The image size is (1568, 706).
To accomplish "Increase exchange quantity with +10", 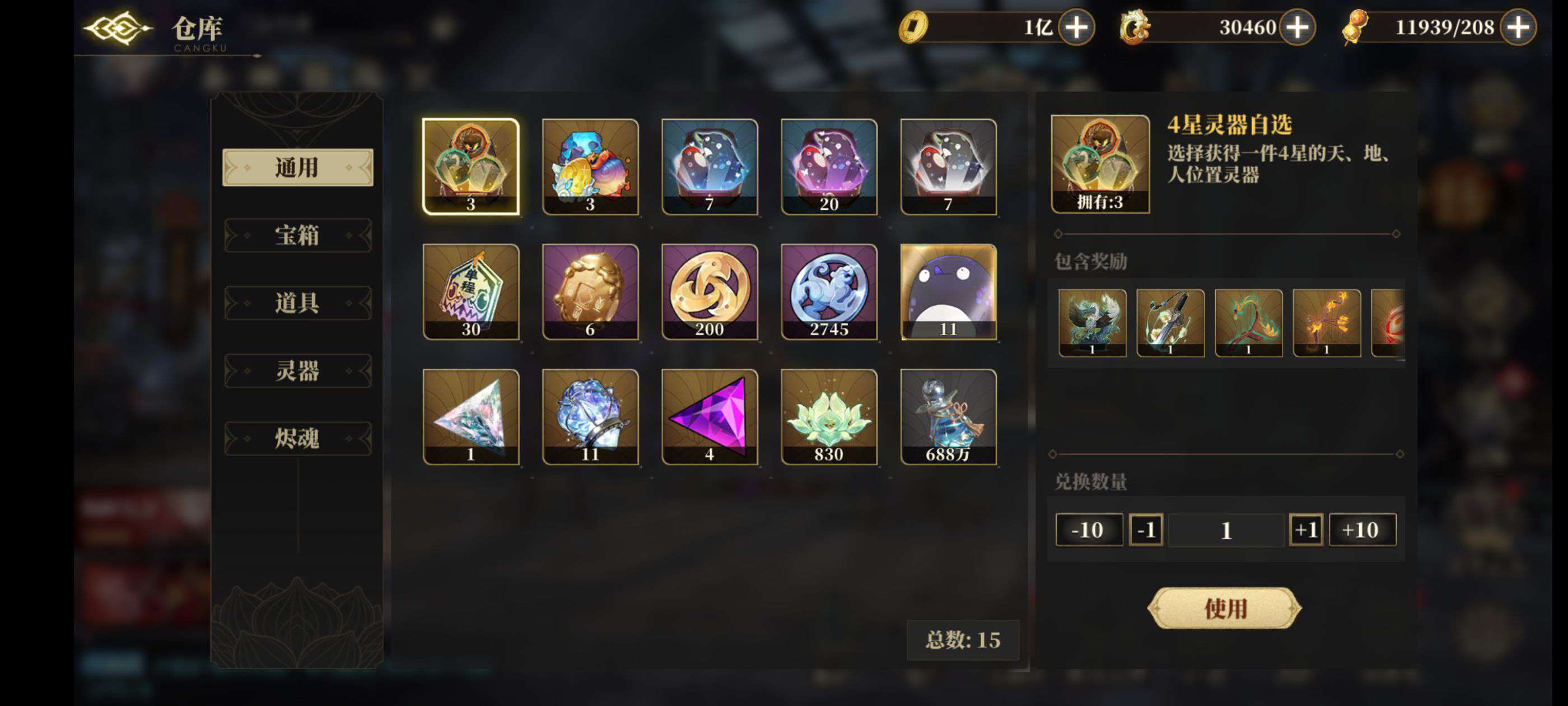I will coord(1362,529).
